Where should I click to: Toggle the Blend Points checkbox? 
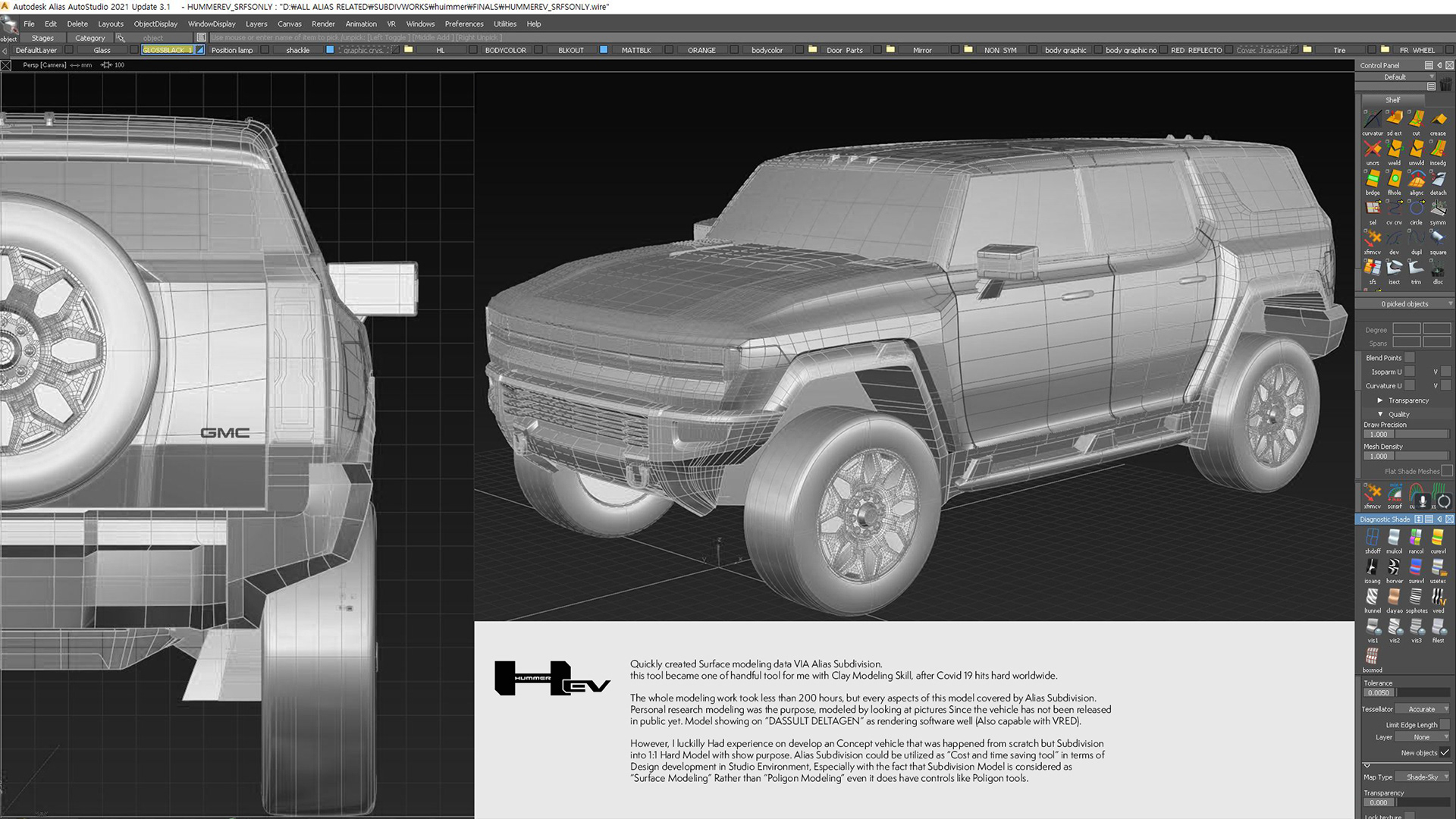tap(1410, 357)
